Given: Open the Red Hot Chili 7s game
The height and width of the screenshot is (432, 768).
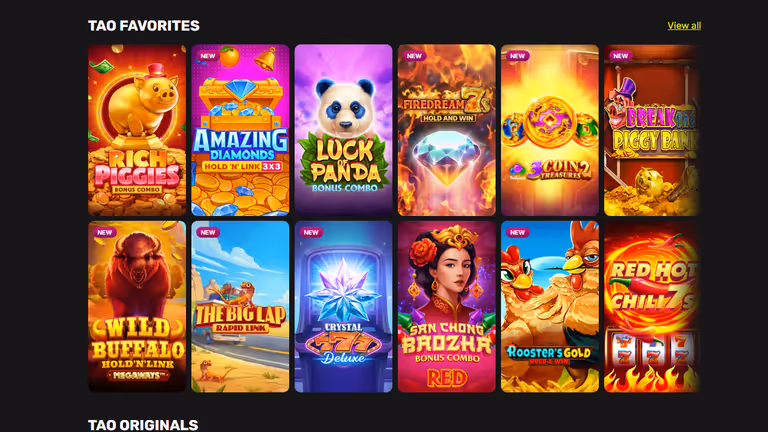Looking at the screenshot, I should [x=651, y=307].
